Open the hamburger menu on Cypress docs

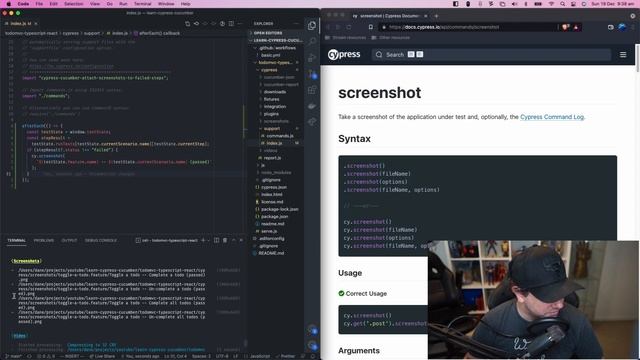623,54
